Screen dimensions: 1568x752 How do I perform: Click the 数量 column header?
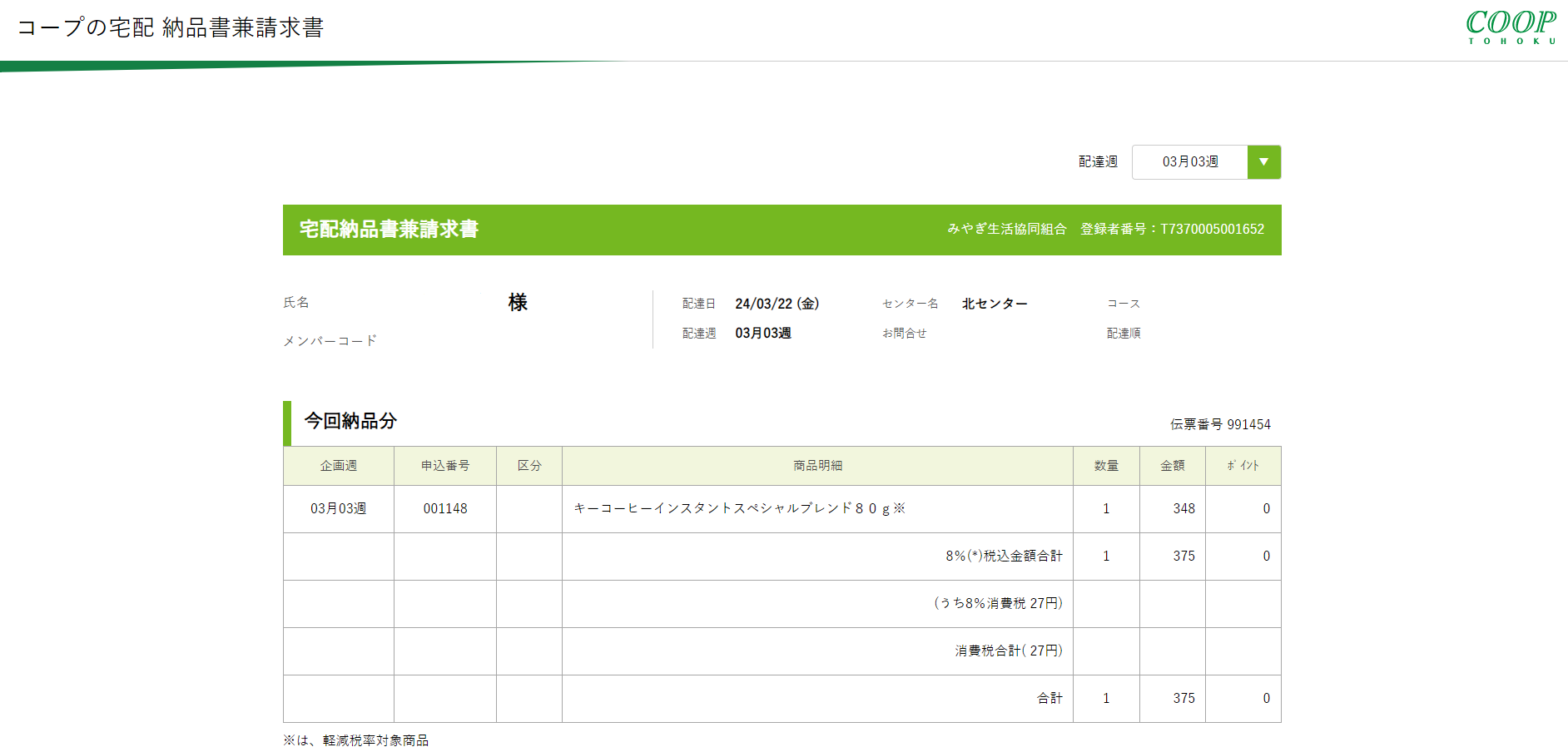[x=1106, y=466]
